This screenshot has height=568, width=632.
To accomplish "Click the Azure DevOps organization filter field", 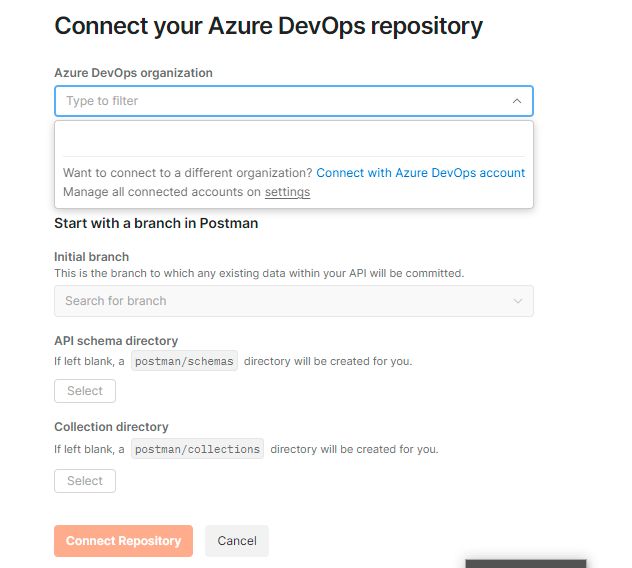I will pos(293,101).
